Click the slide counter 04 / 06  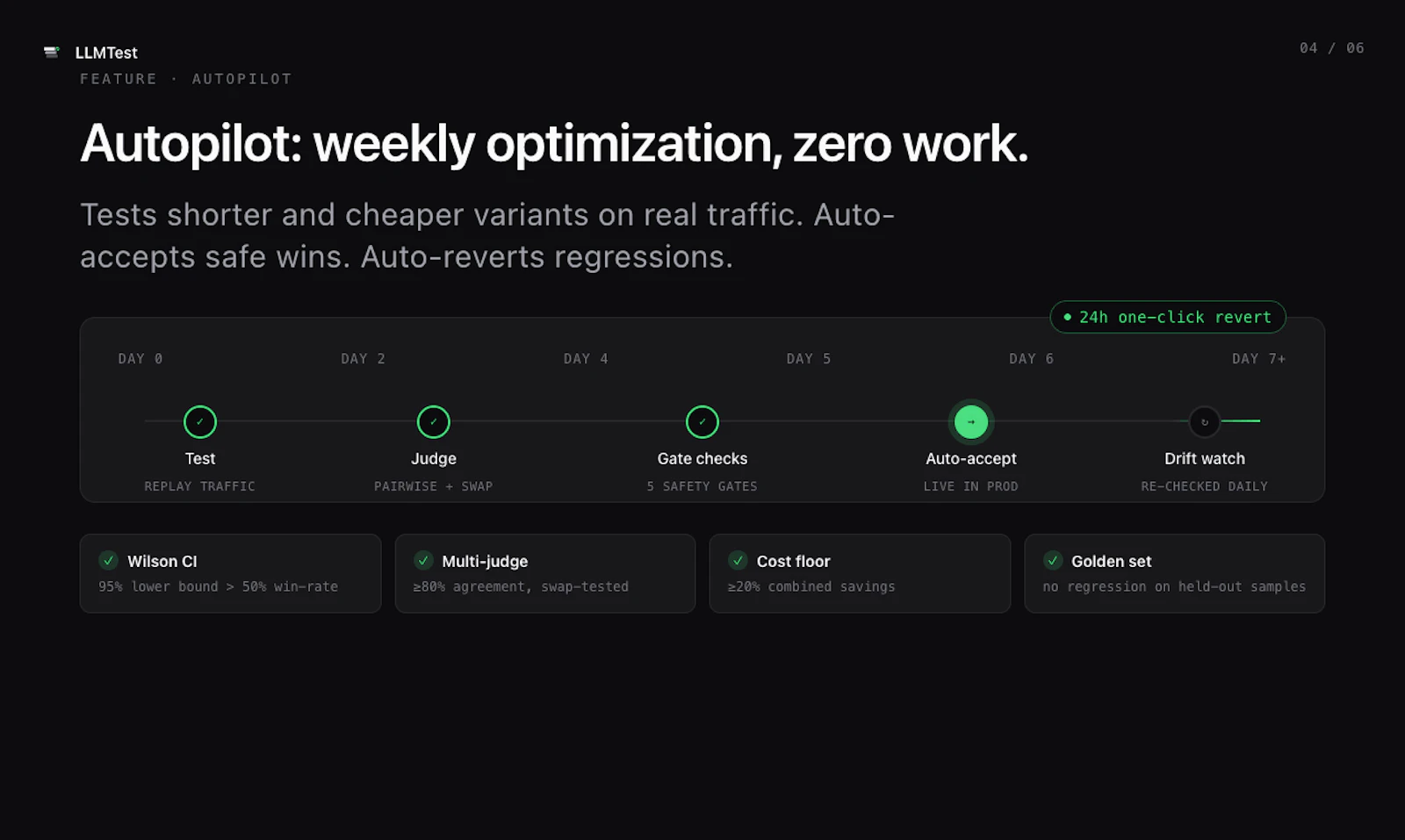point(1332,48)
